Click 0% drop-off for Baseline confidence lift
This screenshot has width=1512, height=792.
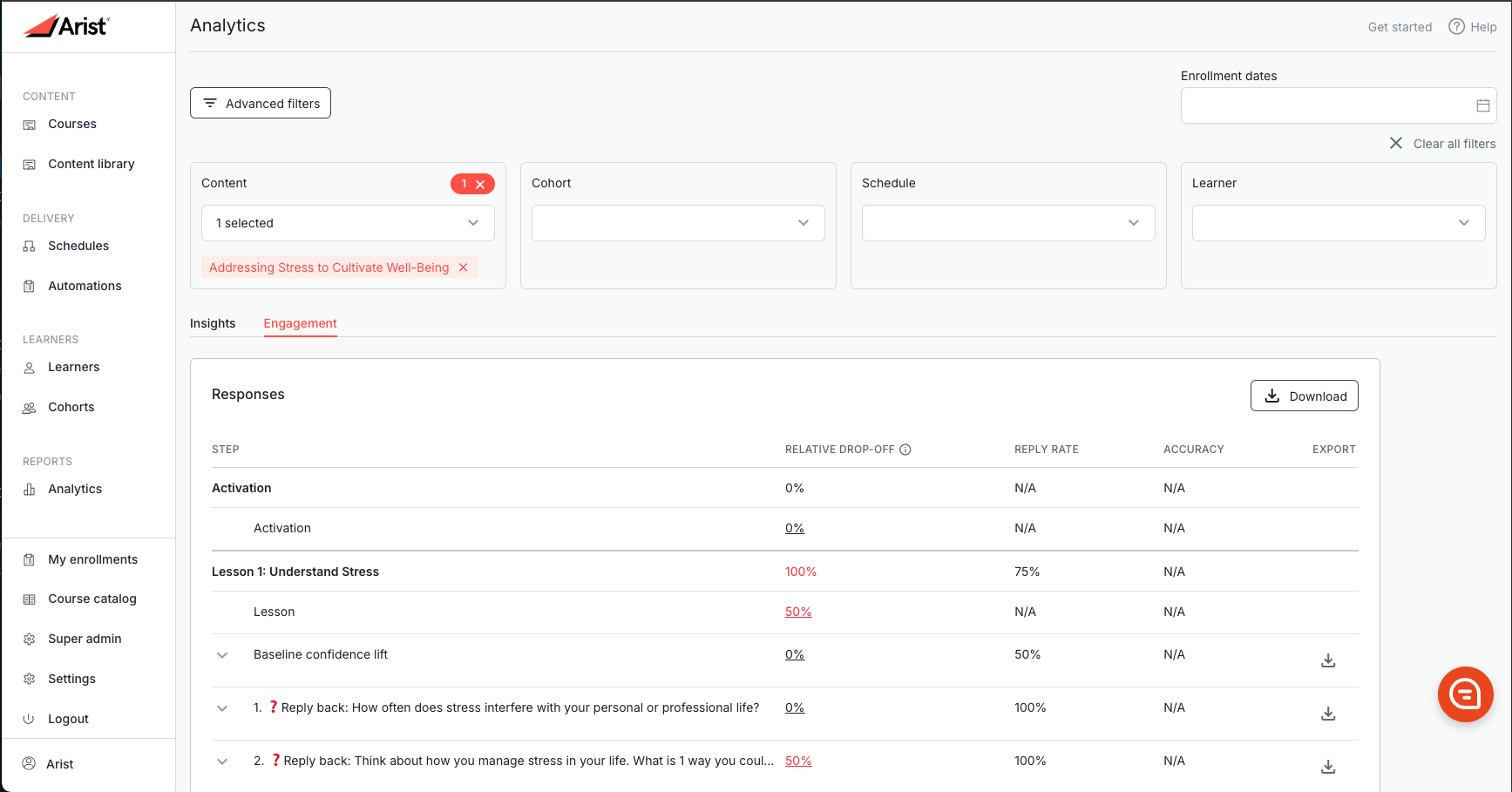click(795, 654)
